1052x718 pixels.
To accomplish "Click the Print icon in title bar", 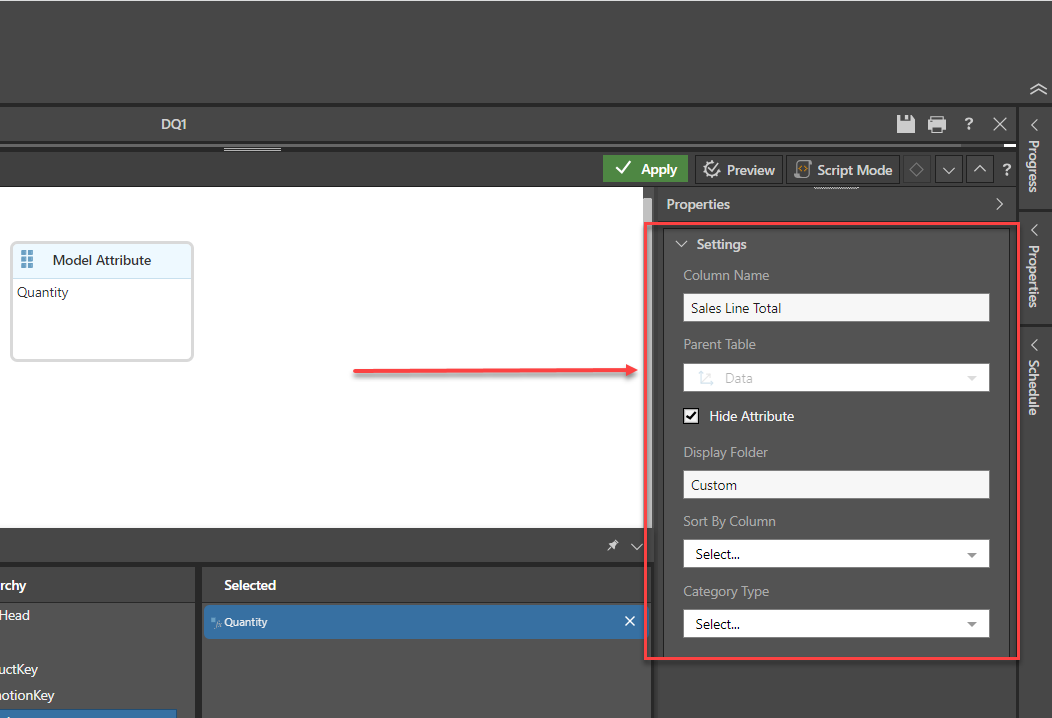I will (937, 124).
